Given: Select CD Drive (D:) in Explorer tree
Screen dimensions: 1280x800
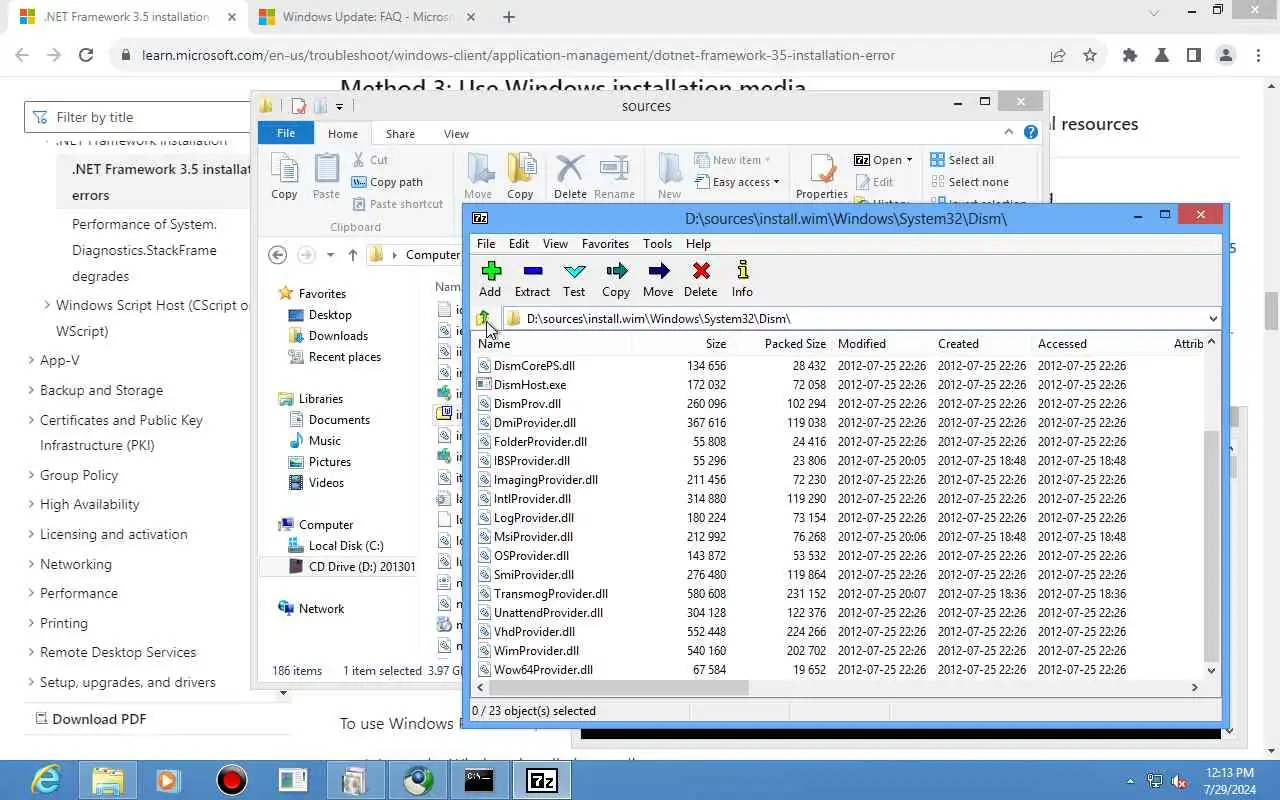Looking at the screenshot, I should tap(351, 566).
